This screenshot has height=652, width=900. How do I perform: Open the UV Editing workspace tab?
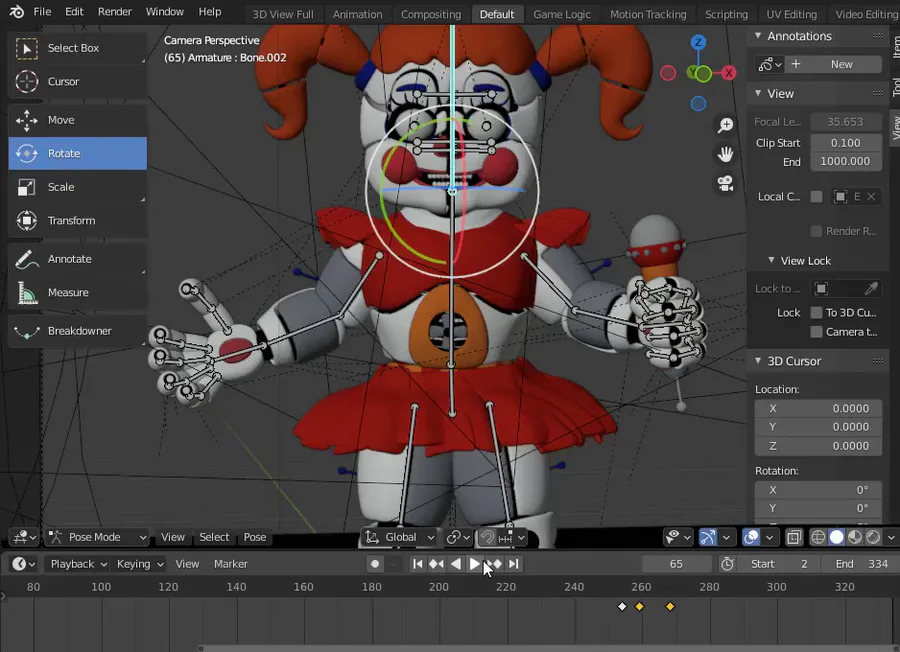coord(792,14)
